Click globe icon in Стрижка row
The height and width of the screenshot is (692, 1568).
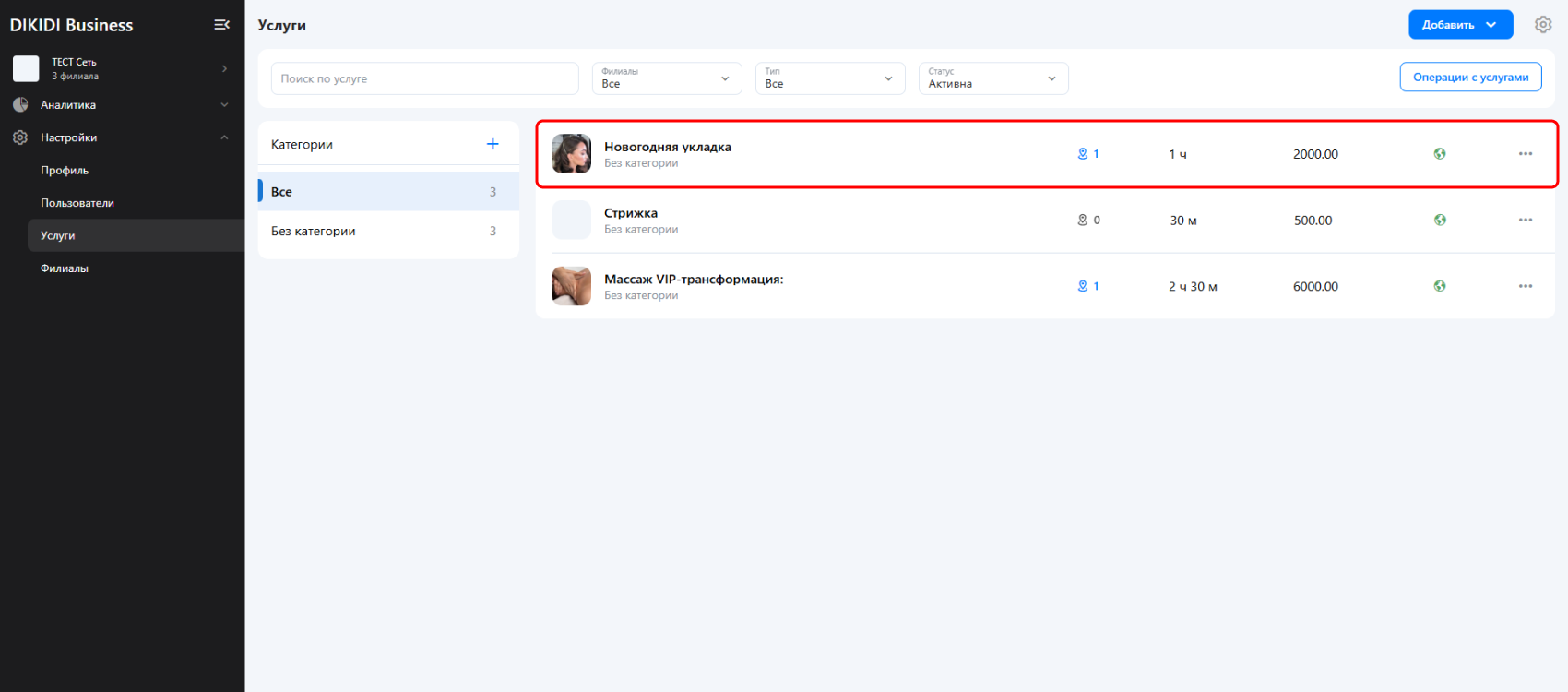[x=1440, y=221]
